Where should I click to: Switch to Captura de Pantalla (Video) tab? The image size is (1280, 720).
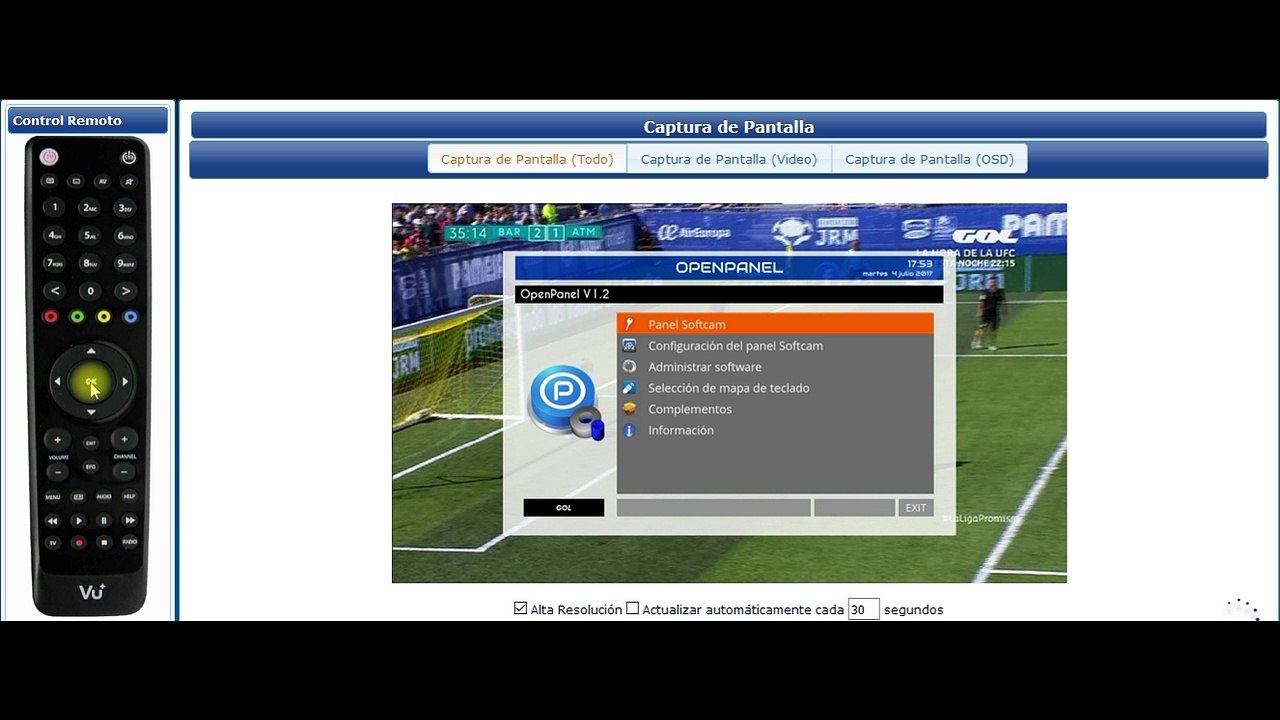point(729,159)
